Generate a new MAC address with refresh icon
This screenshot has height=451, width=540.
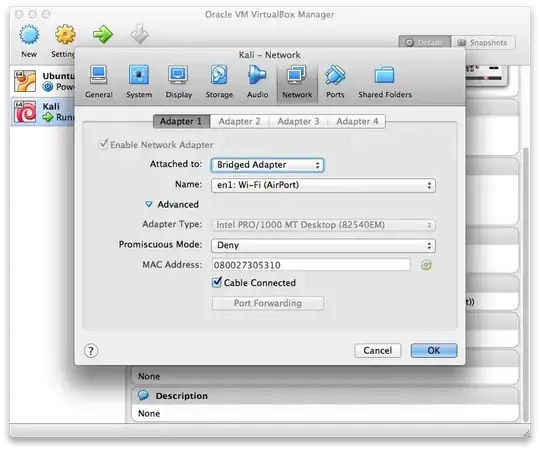(426, 265)
